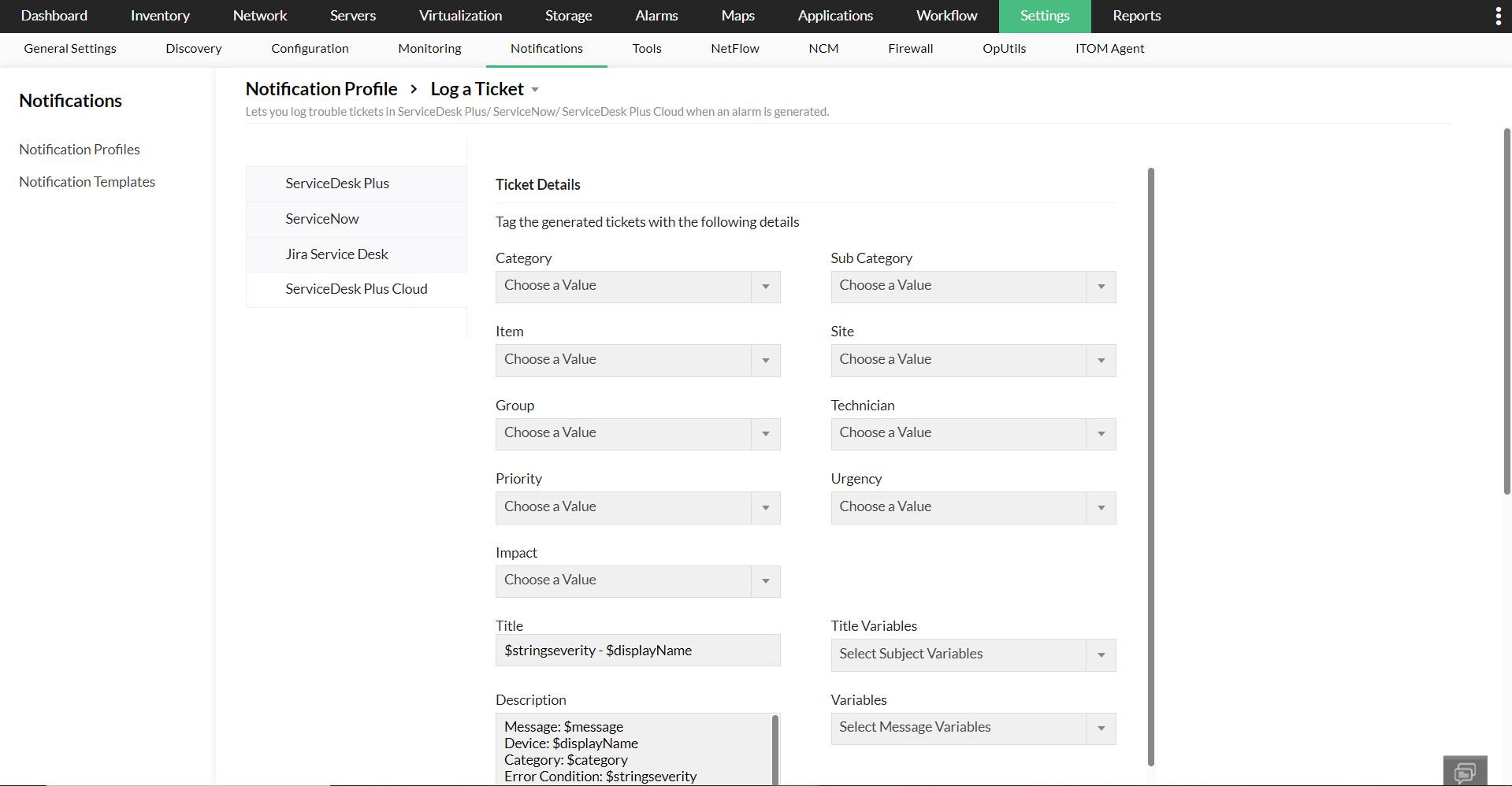
Task: Select Jira Service Desk option
Action: 336,254
